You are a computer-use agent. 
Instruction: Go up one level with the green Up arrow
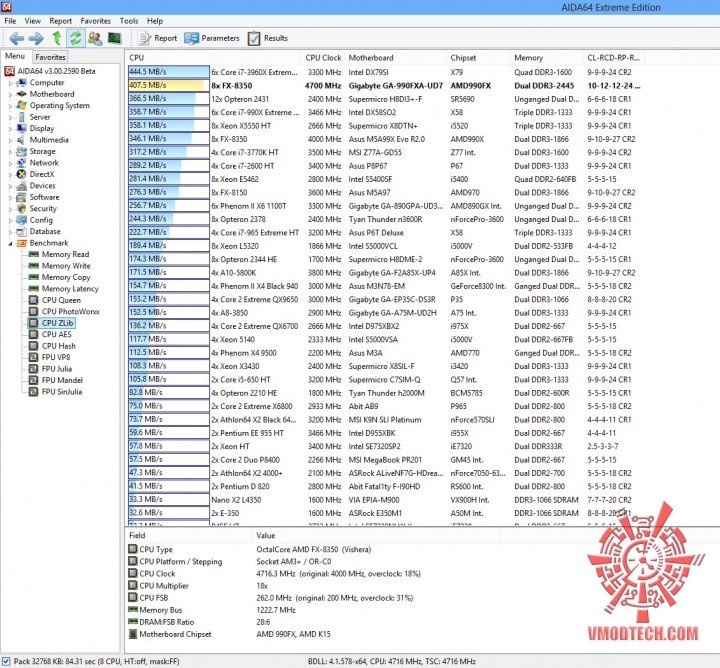56,38
